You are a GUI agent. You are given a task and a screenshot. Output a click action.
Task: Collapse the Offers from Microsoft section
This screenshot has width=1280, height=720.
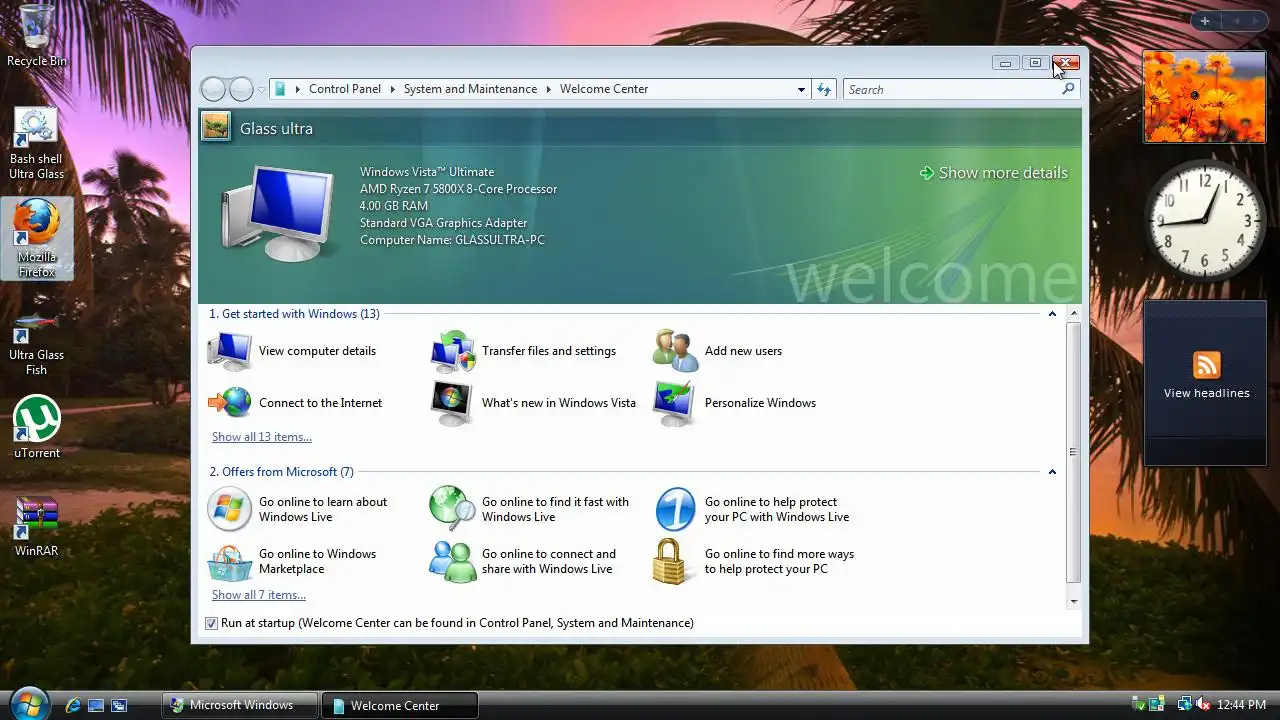click(x=1052, y=472)
